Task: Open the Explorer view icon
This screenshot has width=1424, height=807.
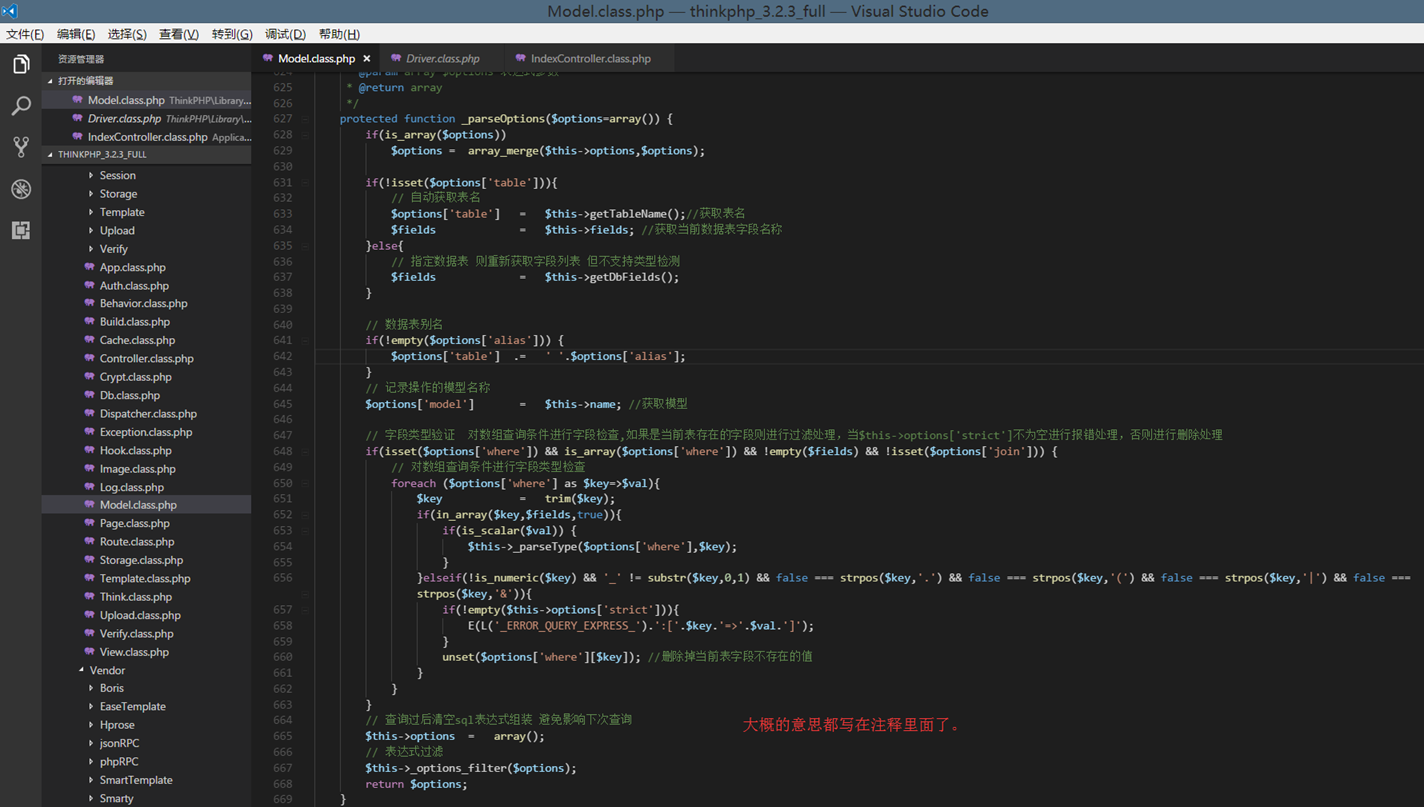Action: coord(20,65)
